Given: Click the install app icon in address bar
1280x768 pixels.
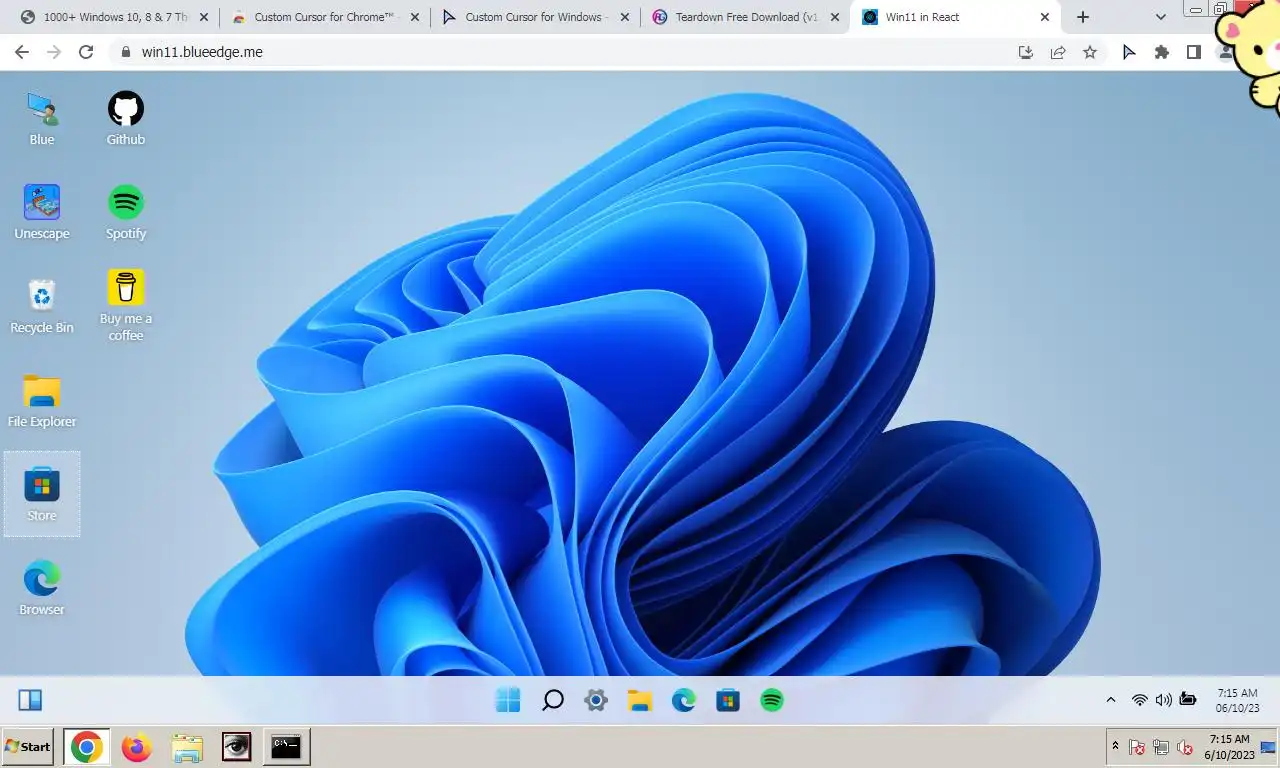Looking at the screenshot, I should [1026, 52].
